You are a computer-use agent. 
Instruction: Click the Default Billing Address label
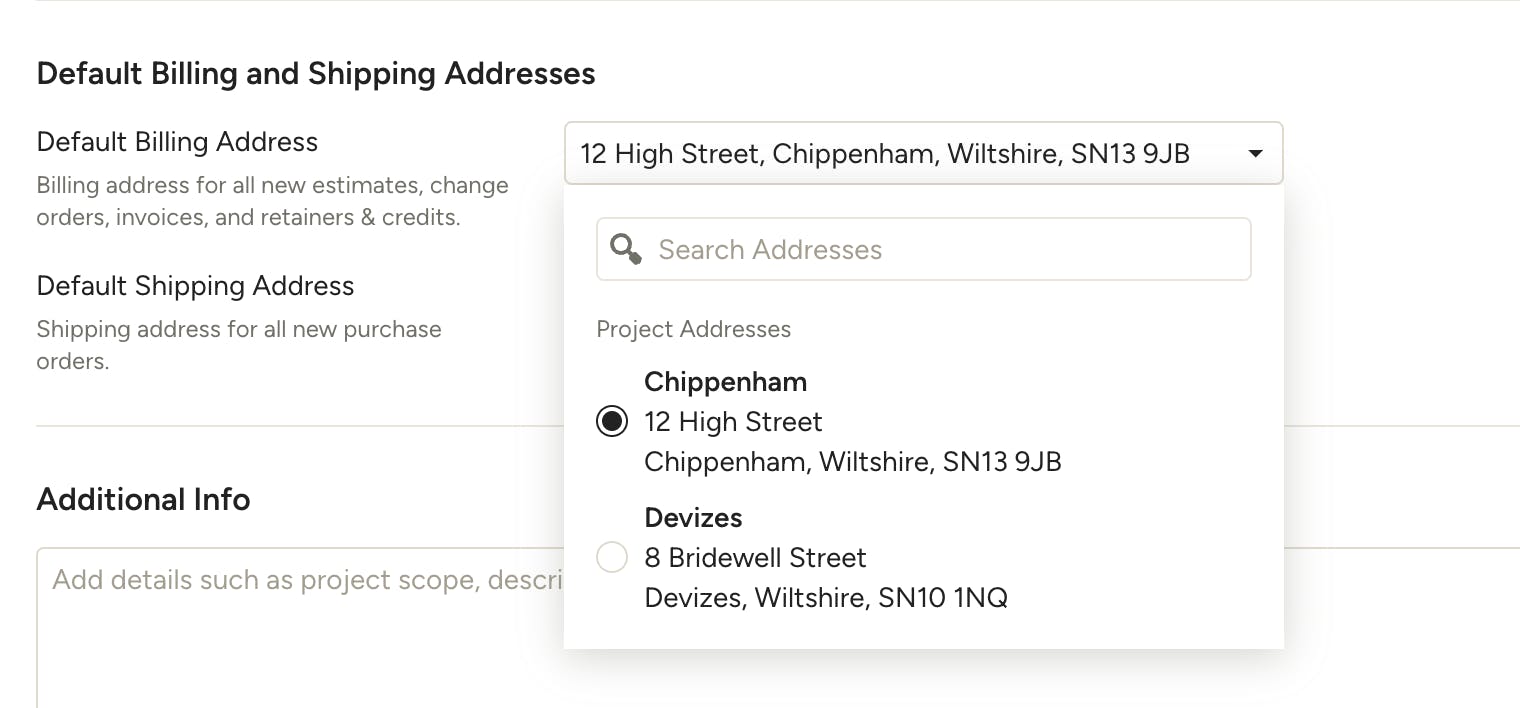pyautogui.click(x=177, y=142)
